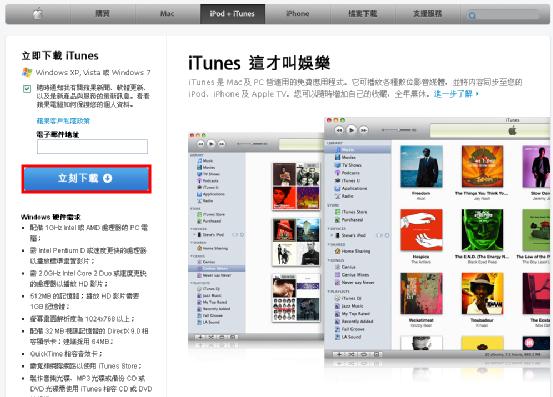This screenshot has height=397, width=553.
Task: Select TV Shows in front iTunes sidebar
Action: [x=348, y=165]
